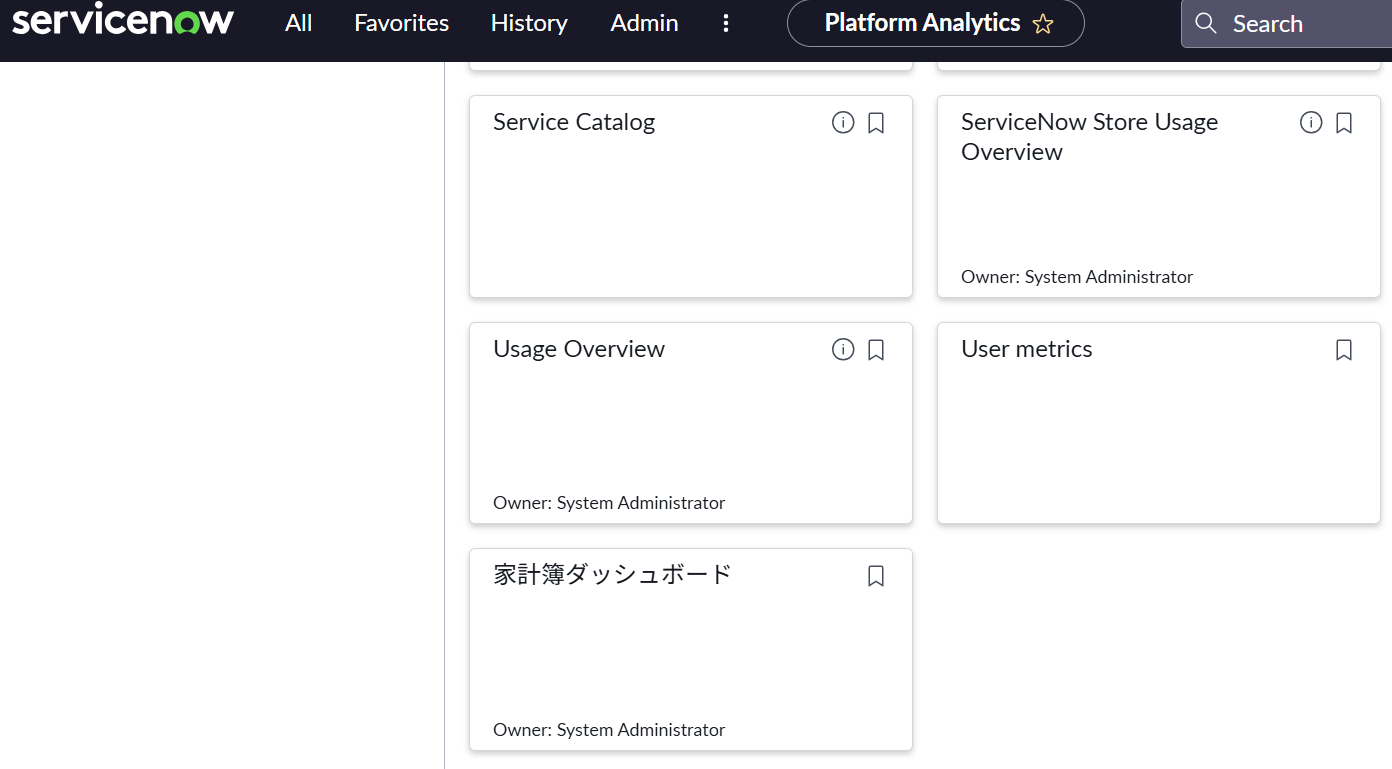This screenshot has width=1392, height=769.
Task: Bookmark the ServiceNow Store Usage Overview card
Action: (x=1344, y=123)
